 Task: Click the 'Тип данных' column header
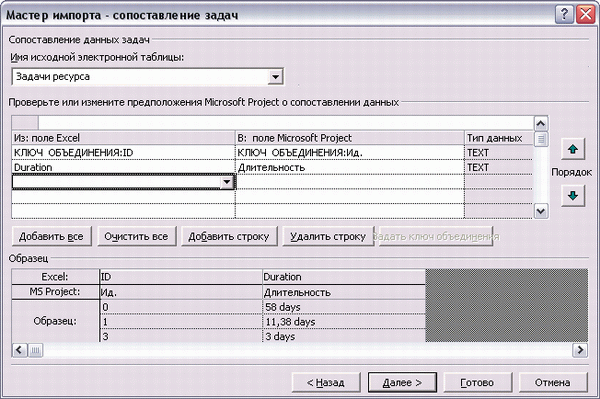pos(499,138)
